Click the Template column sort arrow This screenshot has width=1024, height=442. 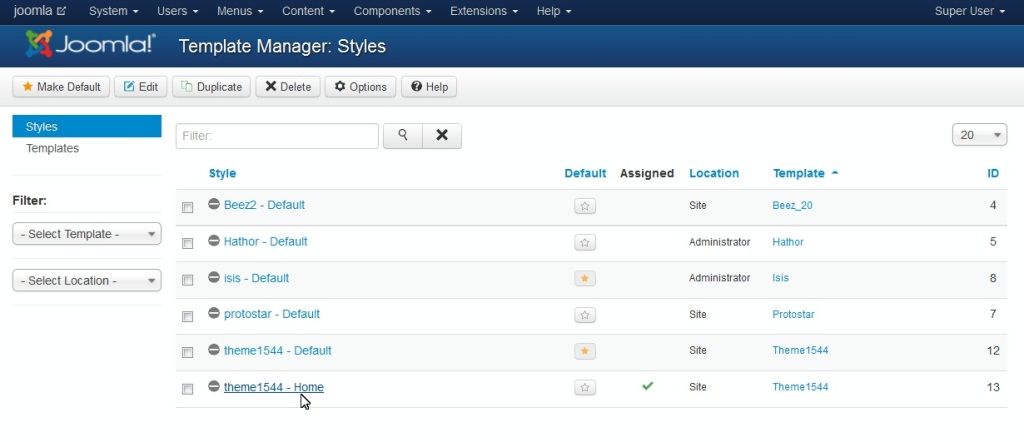[835, 173]
